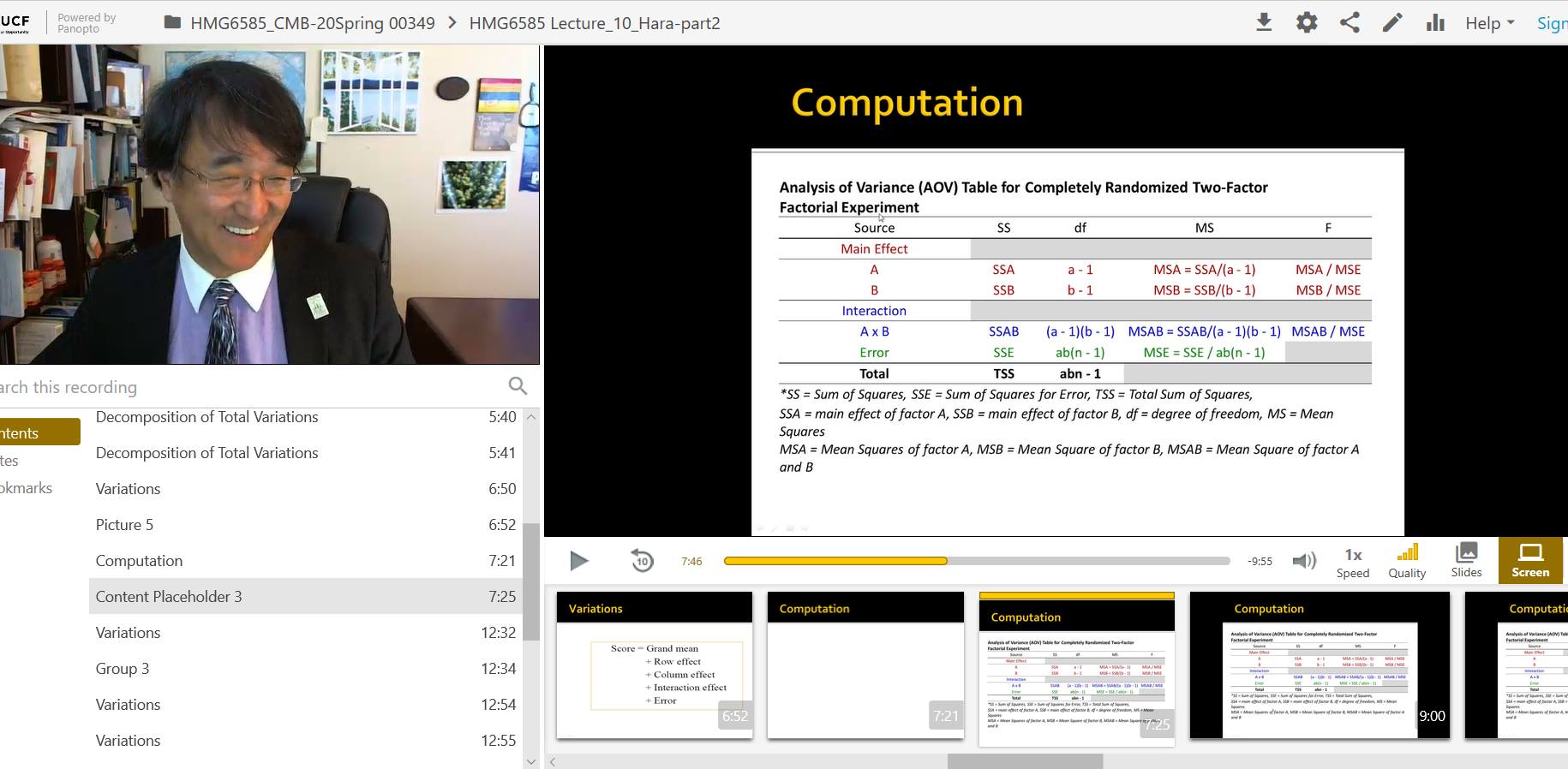Screen dimensions: 1568x769
Task: Open settings with the gear icon
Action: coord(1307,23)
